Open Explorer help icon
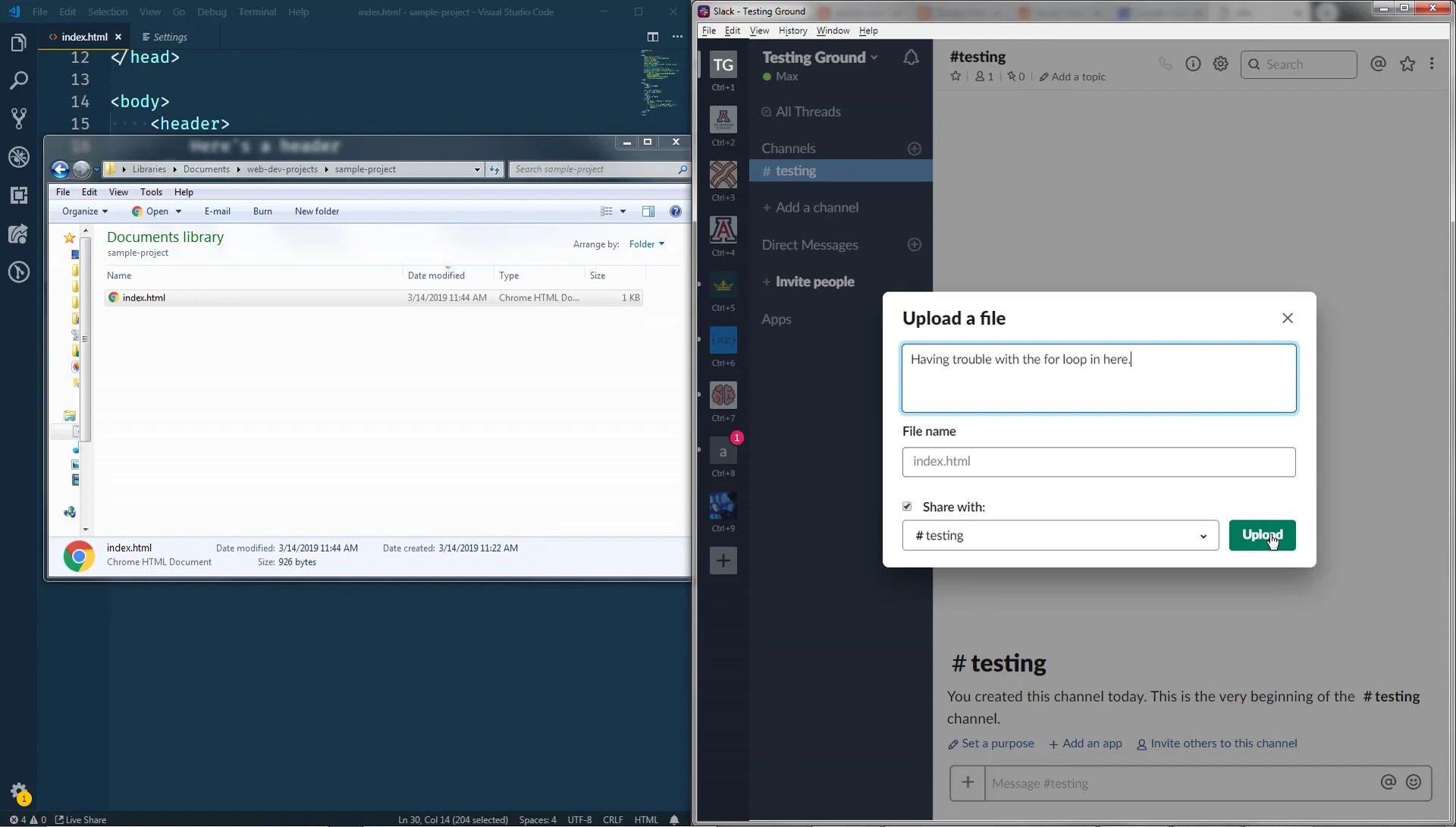Viewport: 1456px width, 827px height. [676, 212]
